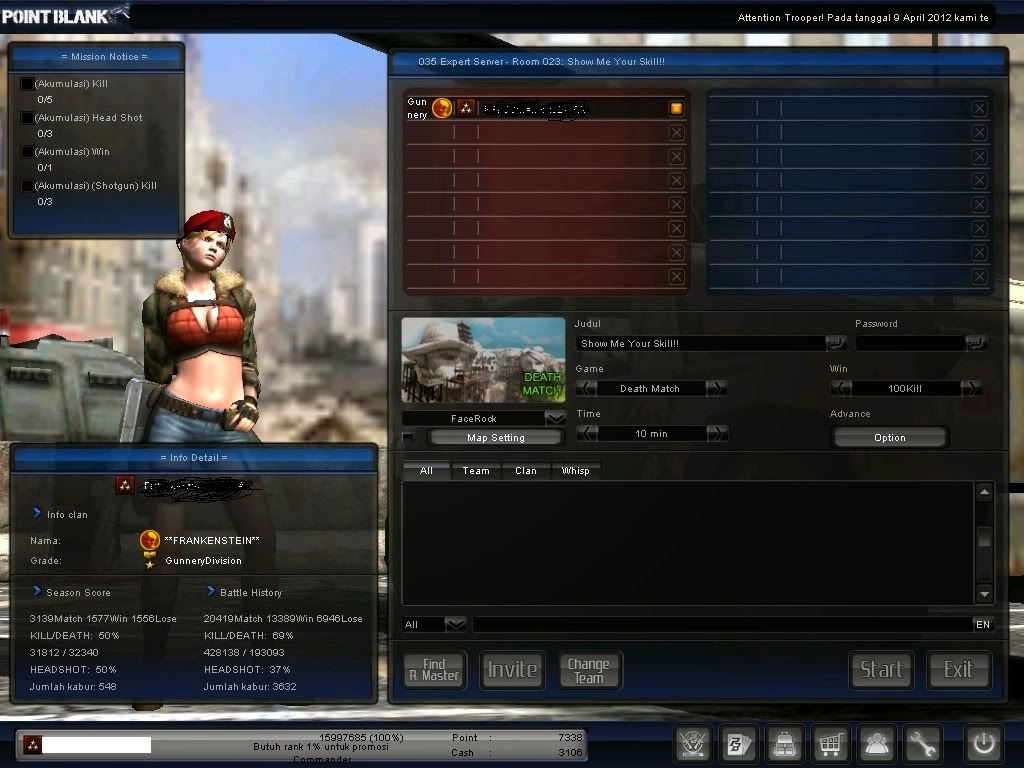Click the power icon to quit
Image resolution: width=1024 pixels, height=768 pixels.
(984, 743)
